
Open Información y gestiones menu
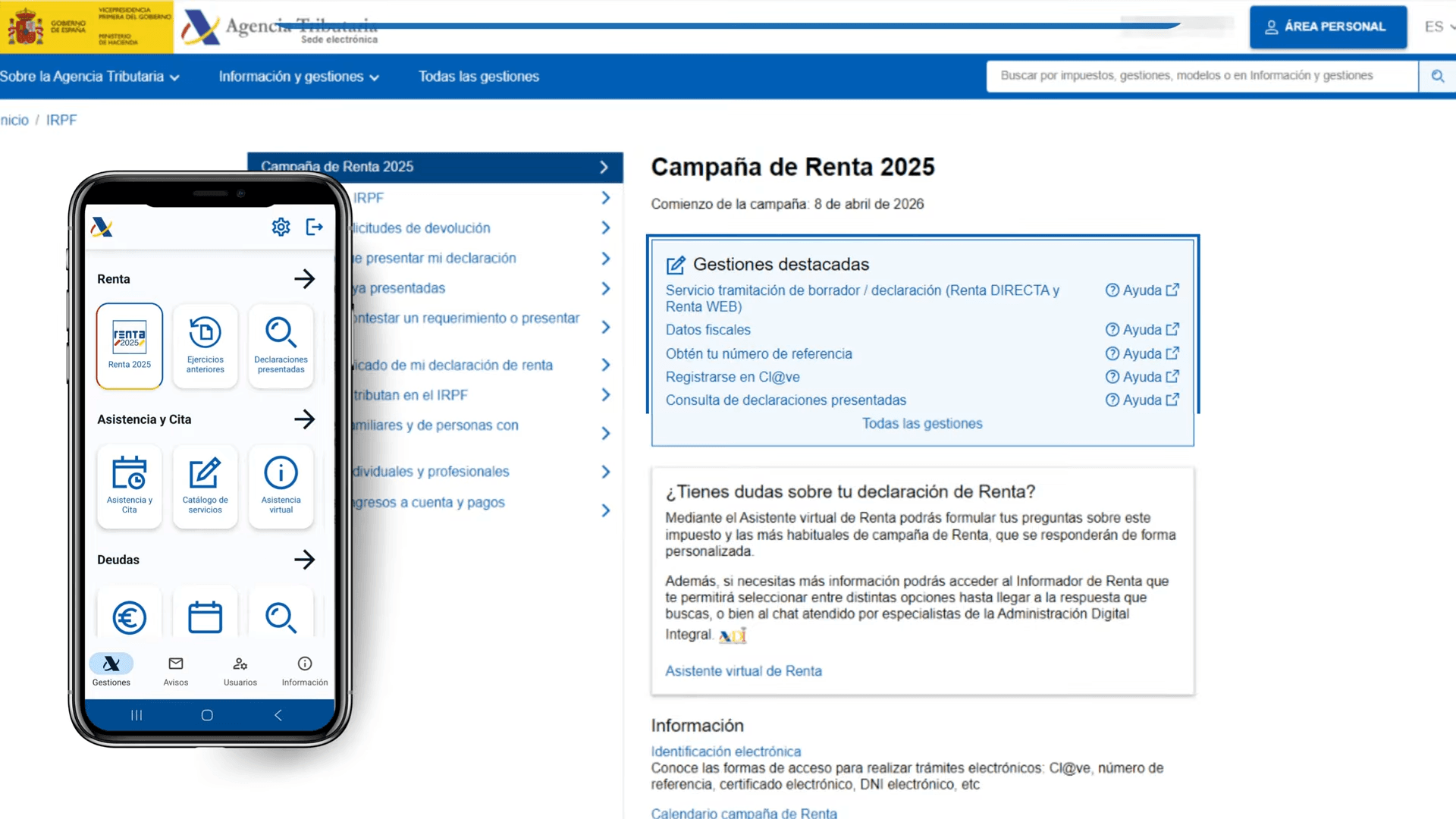[298, 76]
